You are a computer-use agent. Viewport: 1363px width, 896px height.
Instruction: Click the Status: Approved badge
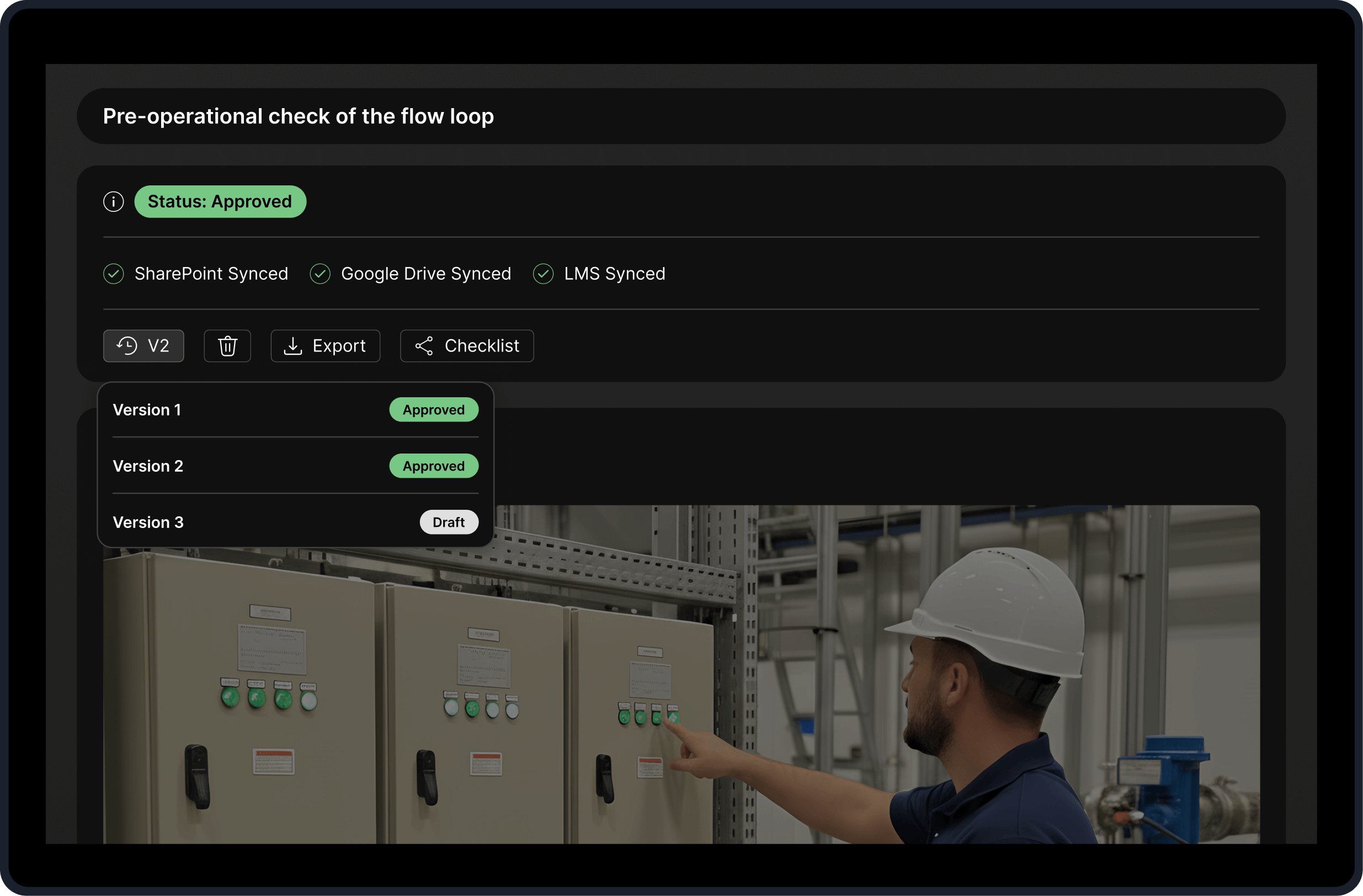pos(220,201)
